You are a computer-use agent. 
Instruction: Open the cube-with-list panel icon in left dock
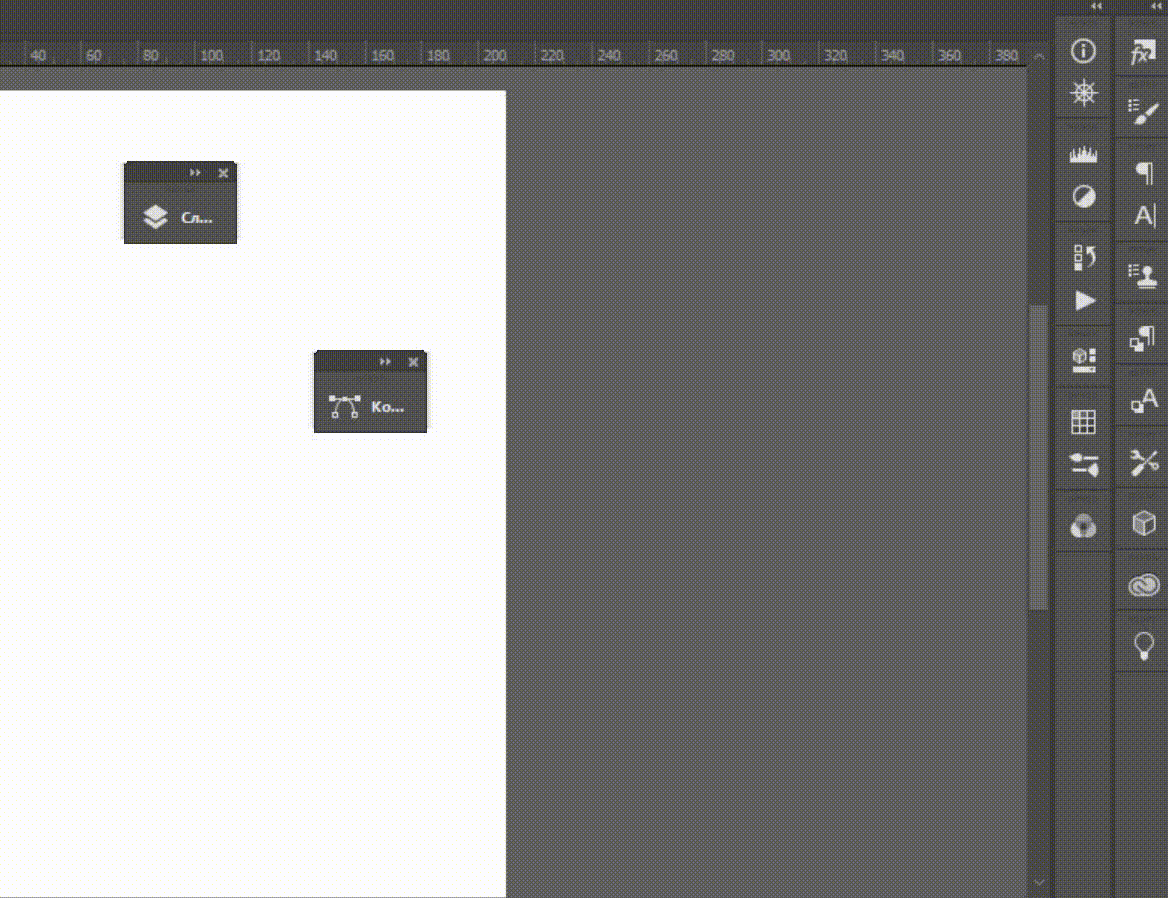tap(1083, 360)
